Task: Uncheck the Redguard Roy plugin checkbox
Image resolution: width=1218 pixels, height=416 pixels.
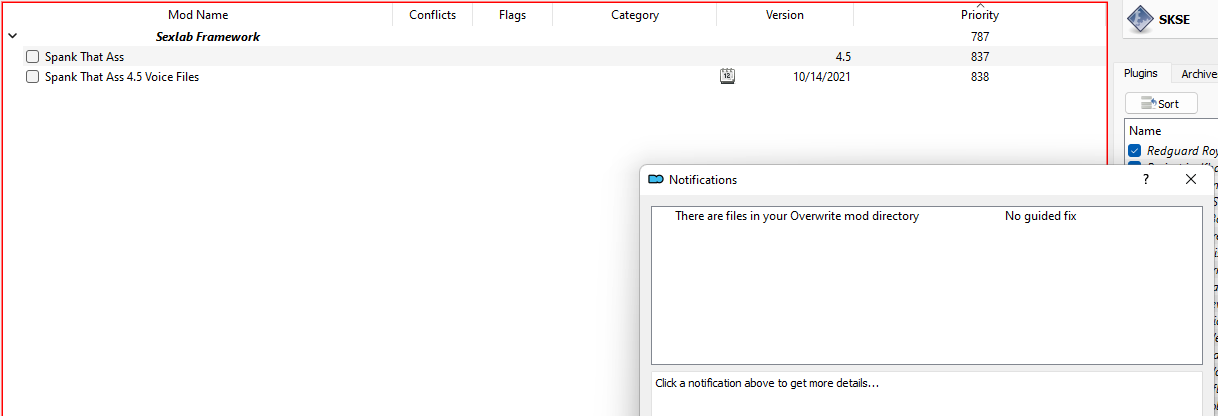Action: [x=1134, y=151]
